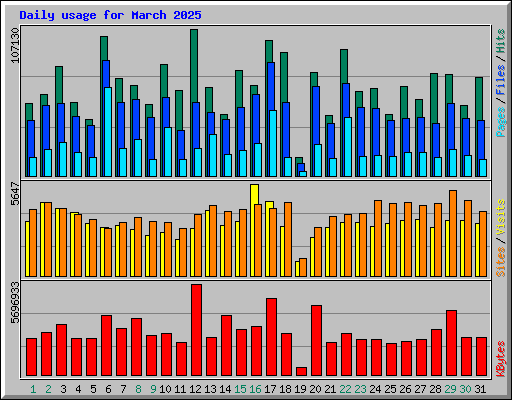Click the red KBytes bar for day 20
The image size is (512, 400).
pyautogui.click(x=316, y=341)
